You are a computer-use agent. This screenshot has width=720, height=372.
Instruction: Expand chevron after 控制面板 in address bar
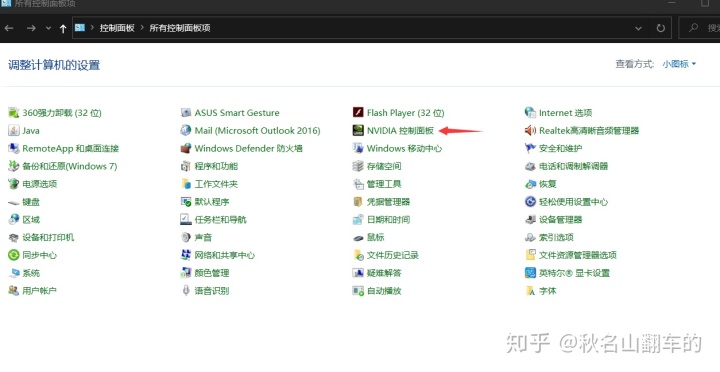click(x=142, y=28)
